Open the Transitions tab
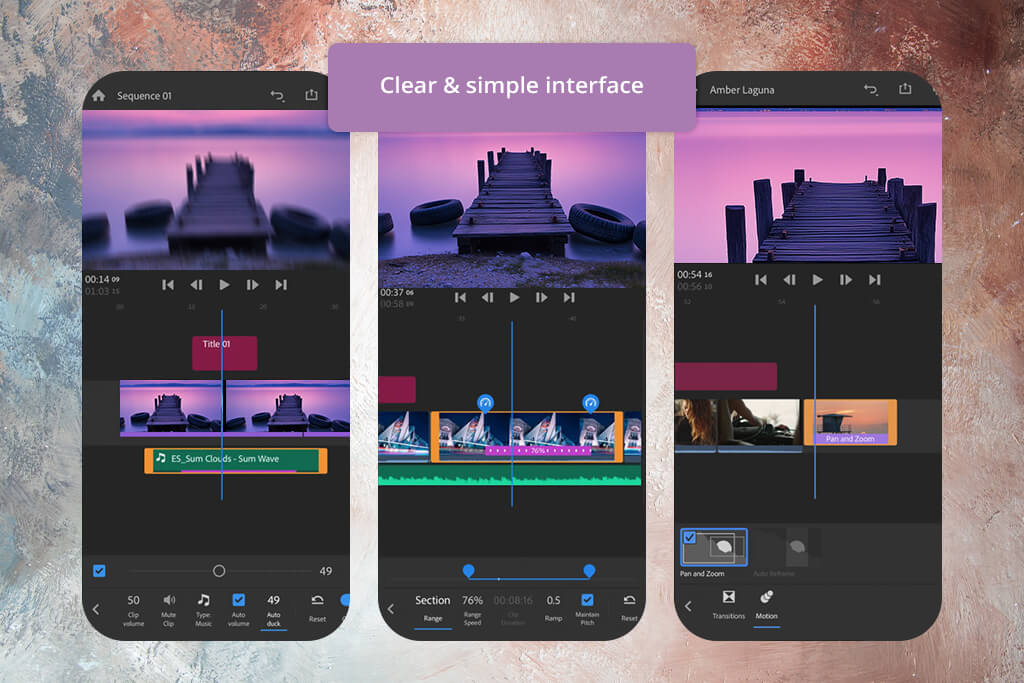Image resolution: width=1024 pixels, height=683 pixels. coord(729,605)
